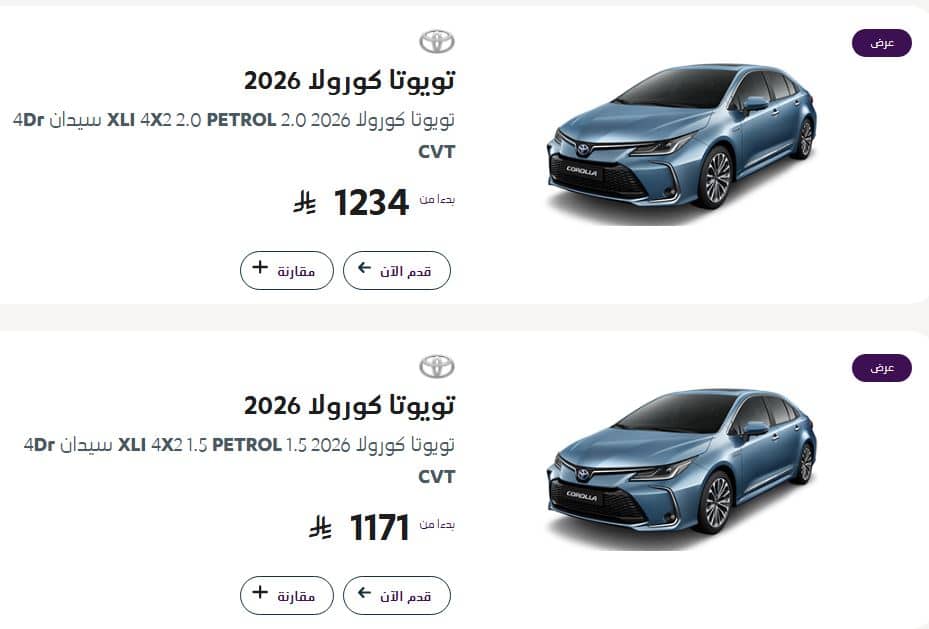Click the riyal currency symbol beside 1234
Viewport: 929px width, 629px height.
[304, 203]
